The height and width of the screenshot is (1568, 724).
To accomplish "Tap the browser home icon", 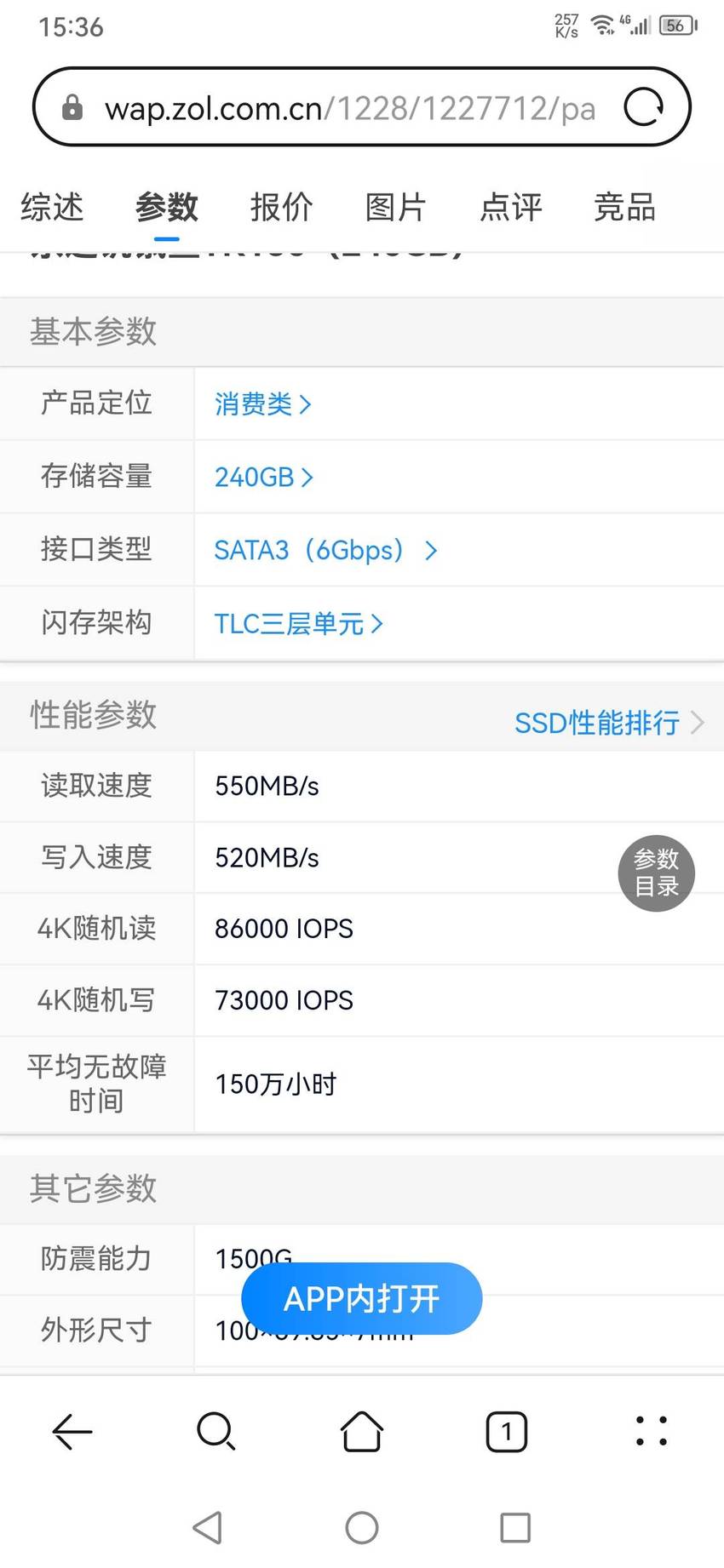I will pyautogui.click(x=362, y=1431).
